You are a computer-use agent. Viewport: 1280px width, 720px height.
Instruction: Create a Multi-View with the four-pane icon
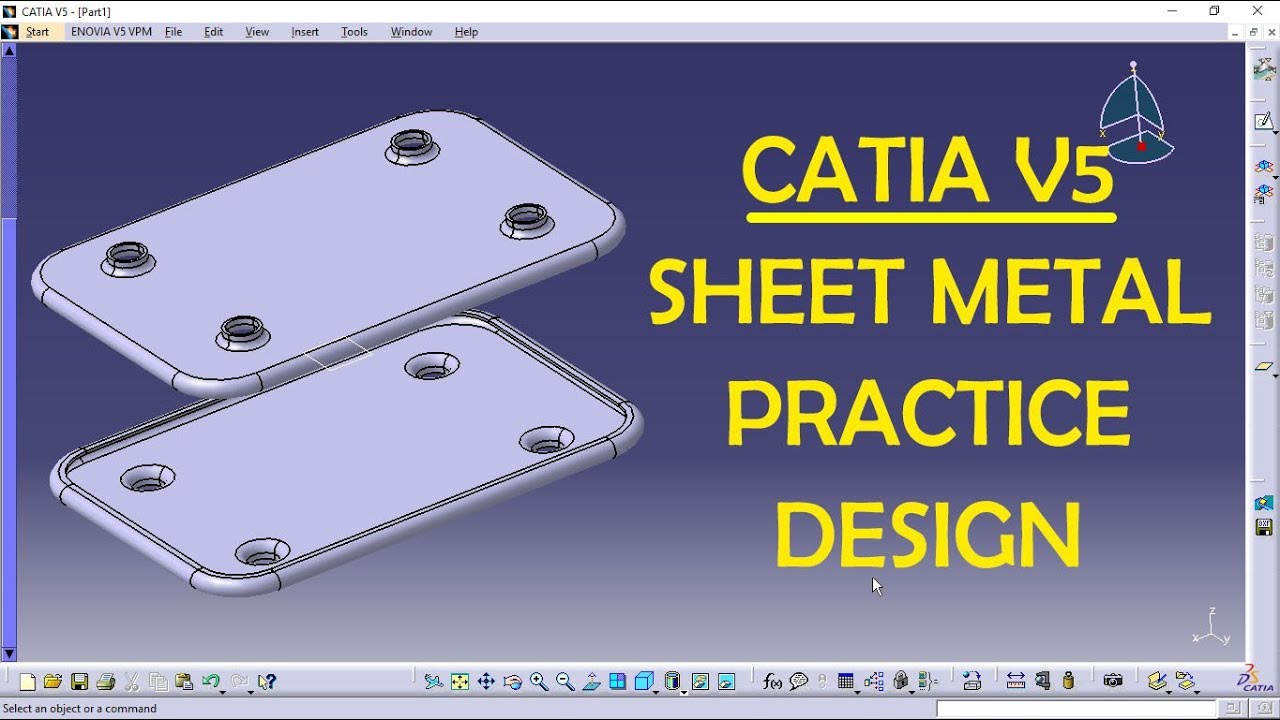[x=617, y=682]
